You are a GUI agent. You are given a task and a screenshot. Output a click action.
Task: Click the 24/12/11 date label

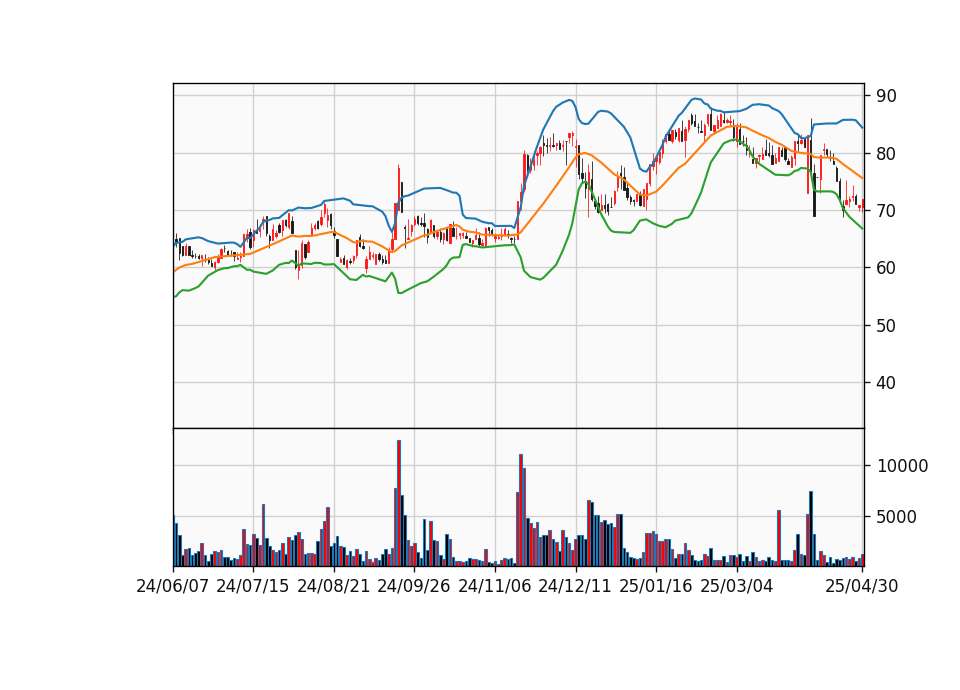click(x=575, y=586)
